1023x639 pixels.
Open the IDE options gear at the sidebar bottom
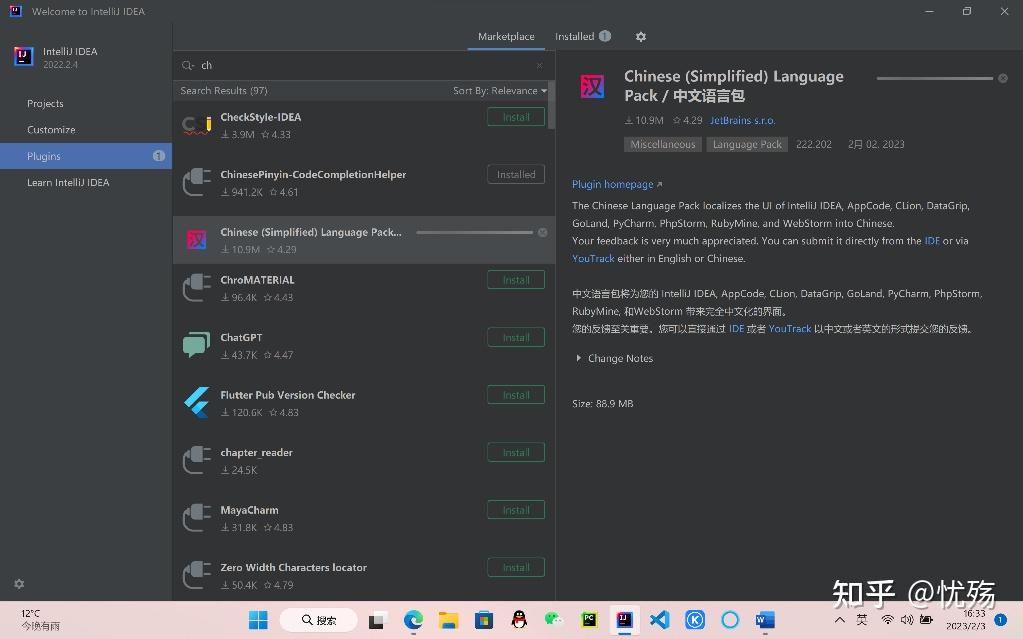(19, 584)
